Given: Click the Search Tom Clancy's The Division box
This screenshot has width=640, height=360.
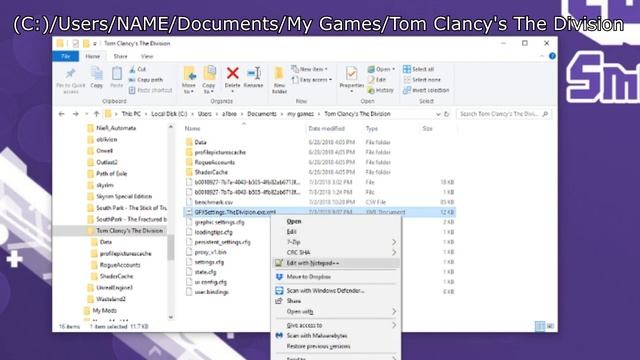Looking at the screenshot, I should pyautogui.click(x=504, y=114).
